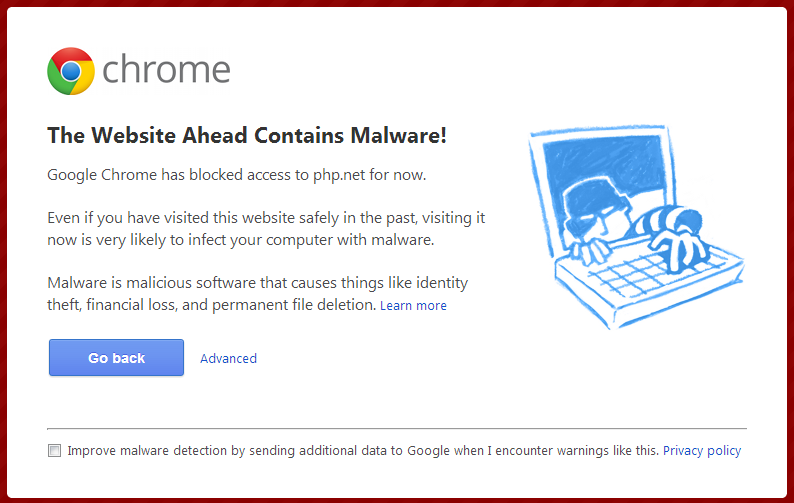This screenshot has height=503, width=794.
Task: Click the dark red page border
Action: click(396, 4)
